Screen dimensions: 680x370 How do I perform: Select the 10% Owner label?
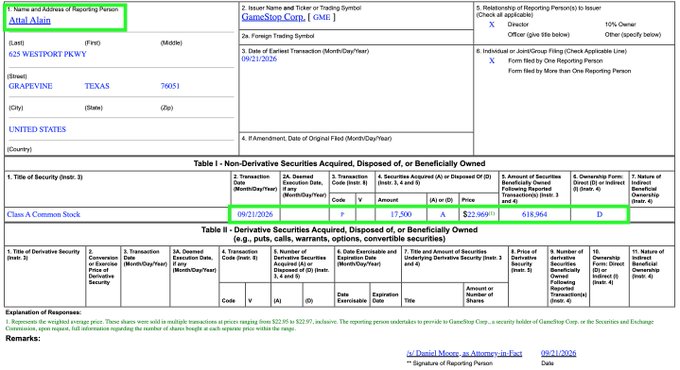pos(620,25)
